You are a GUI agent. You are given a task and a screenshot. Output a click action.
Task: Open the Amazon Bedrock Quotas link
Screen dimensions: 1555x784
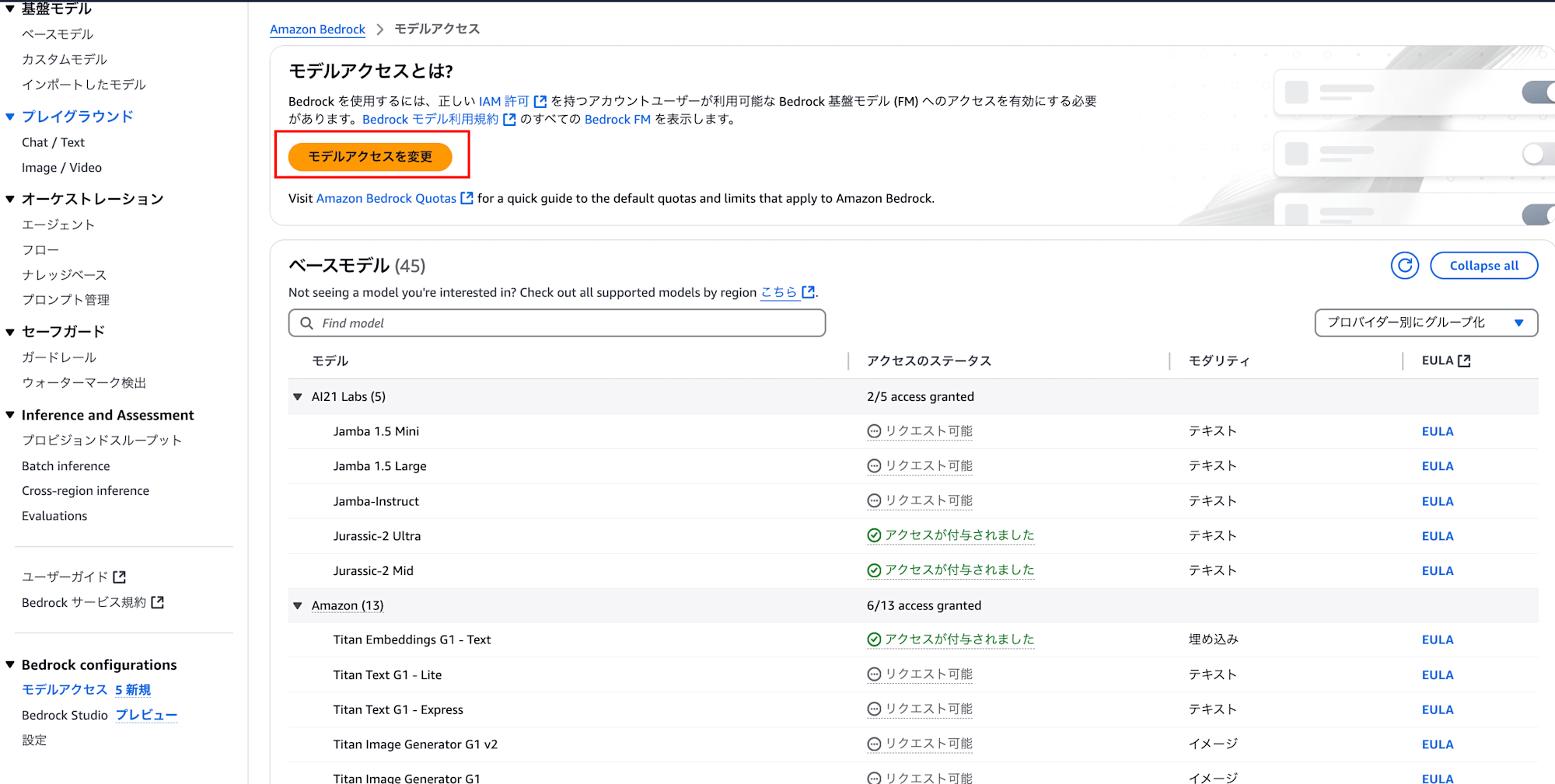pyautogui.click(x=386, y=198)
